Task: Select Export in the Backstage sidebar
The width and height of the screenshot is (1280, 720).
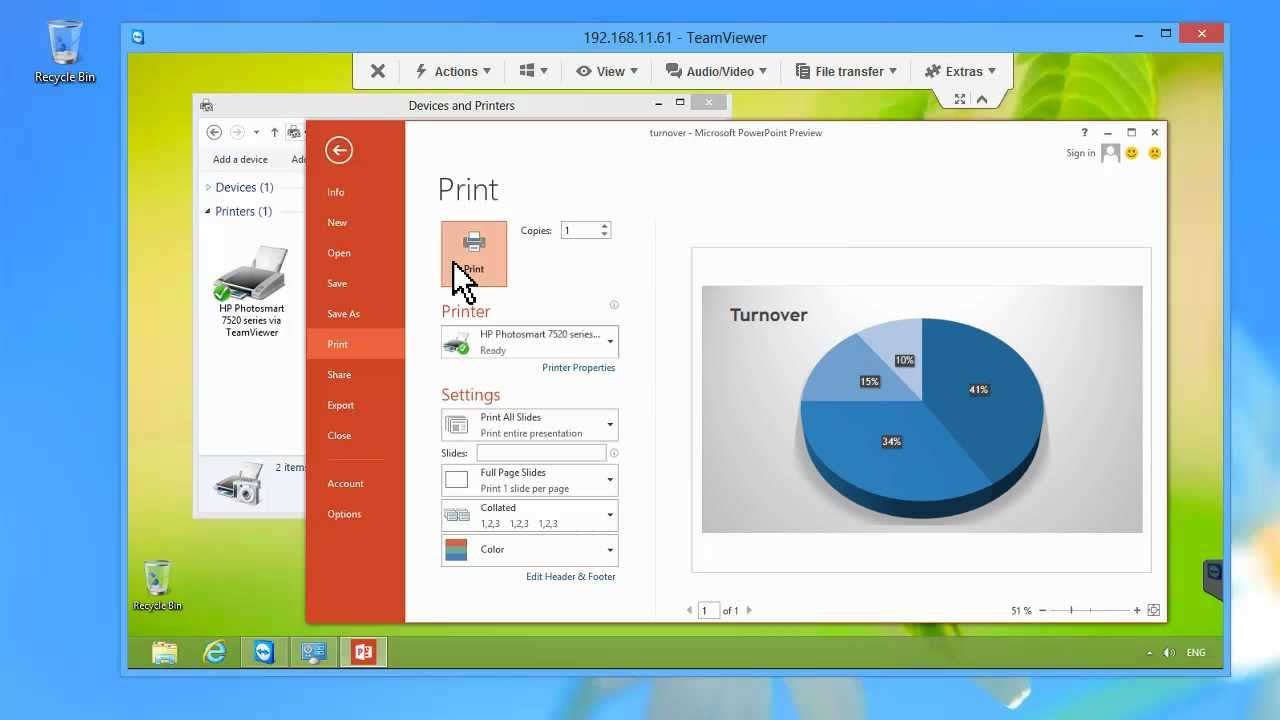Action: [340, 405]
